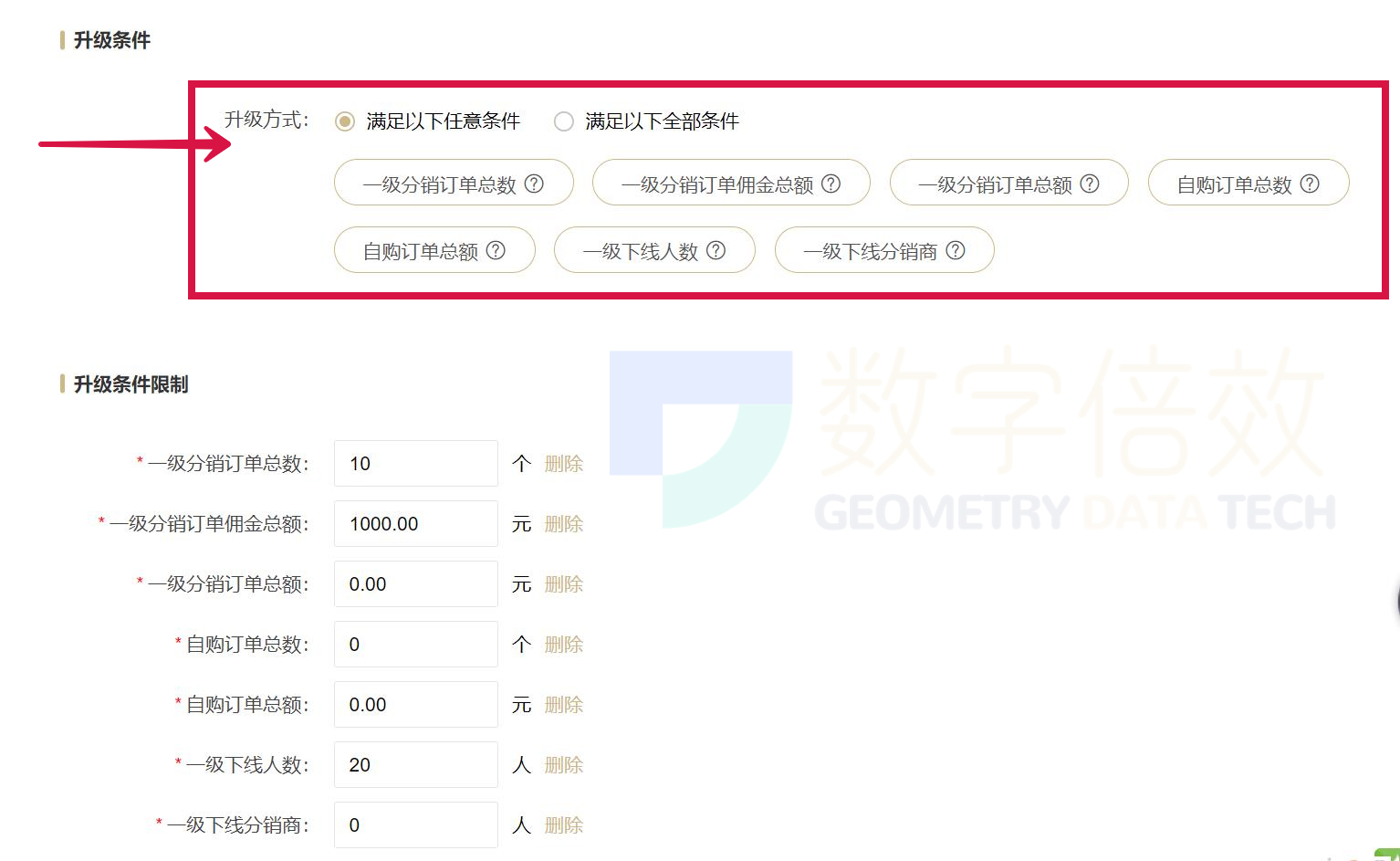Click the input showing 10 for 一级分销订单总数
Viewport: 1400px width, 861px height.
click(415, 463)
